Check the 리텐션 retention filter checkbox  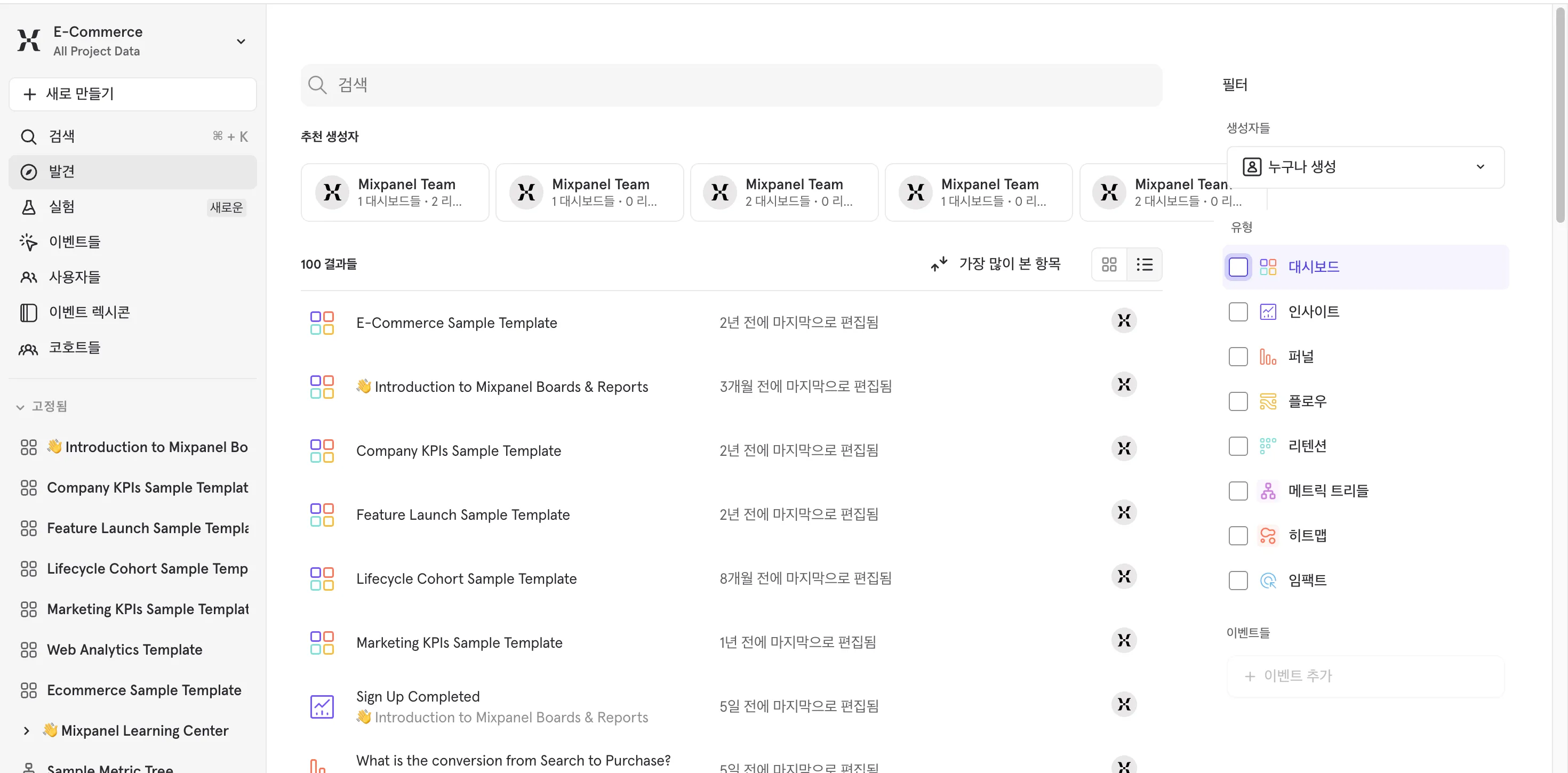click(1238, 446)
